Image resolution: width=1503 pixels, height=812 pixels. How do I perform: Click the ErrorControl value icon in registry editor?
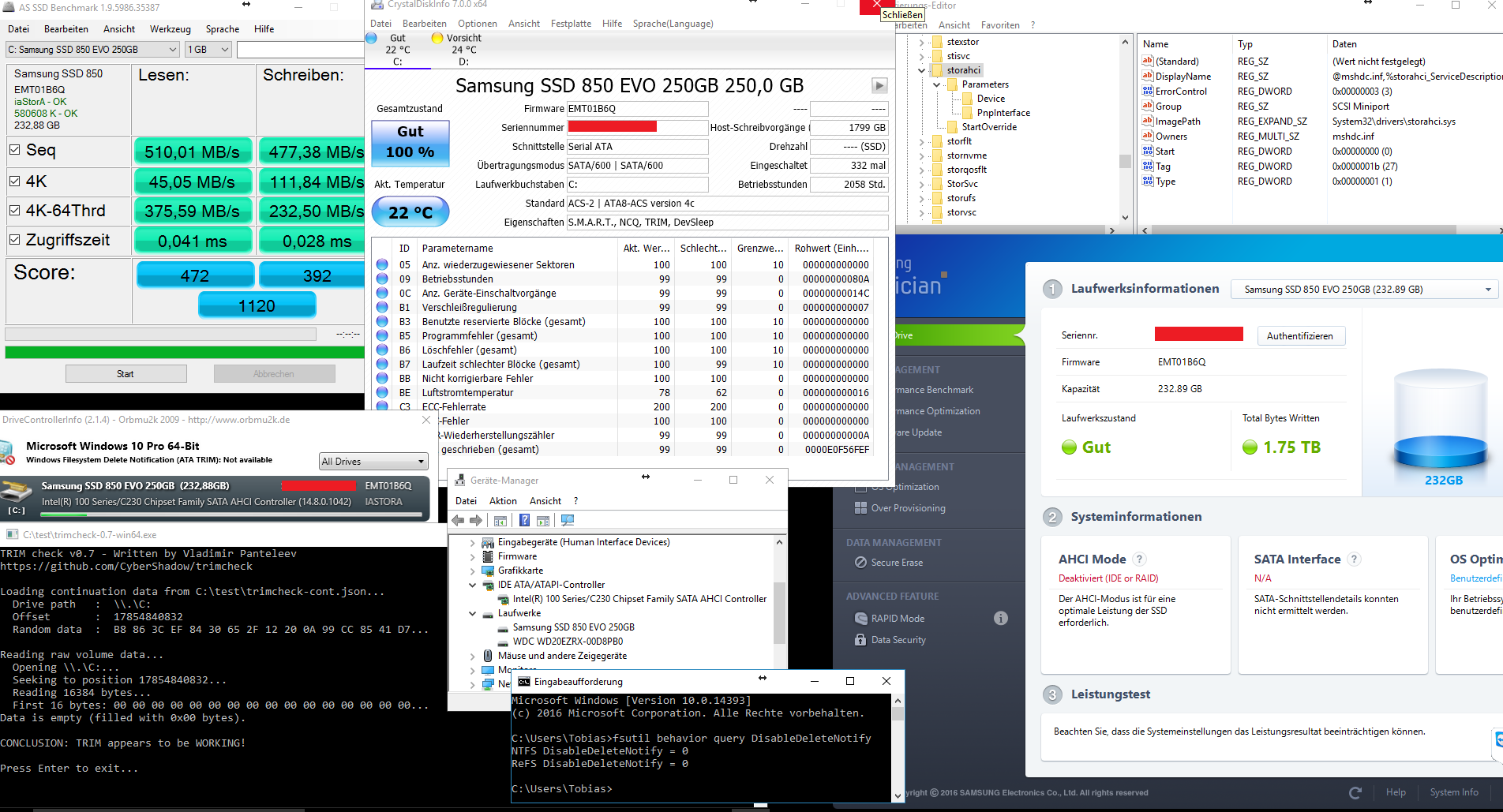coord(1148,91)
